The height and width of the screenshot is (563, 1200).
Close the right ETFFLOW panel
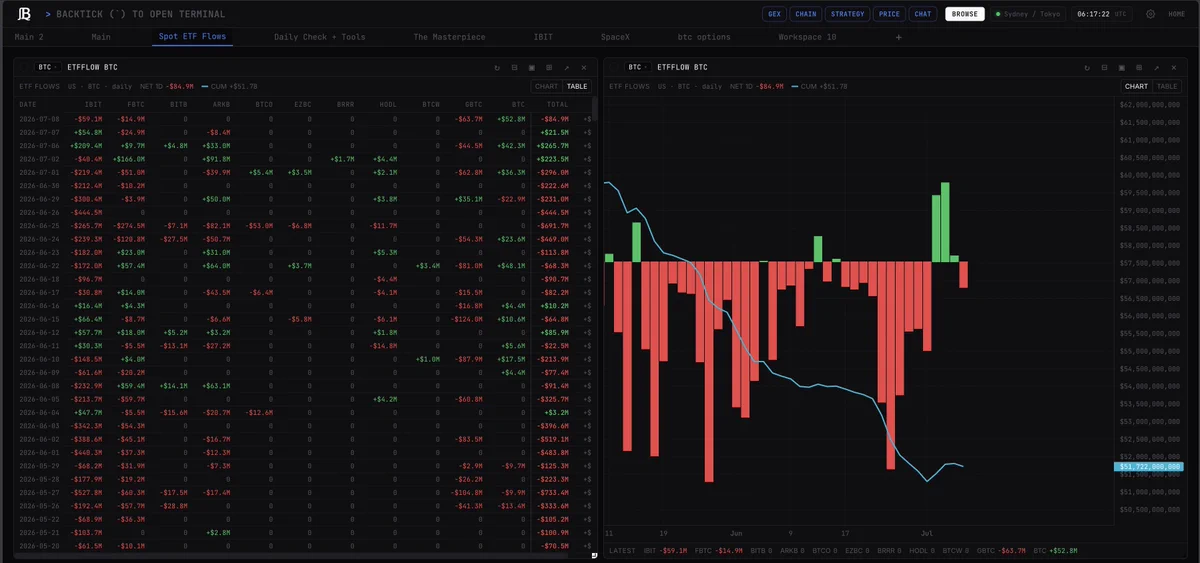pos(1174,67)
